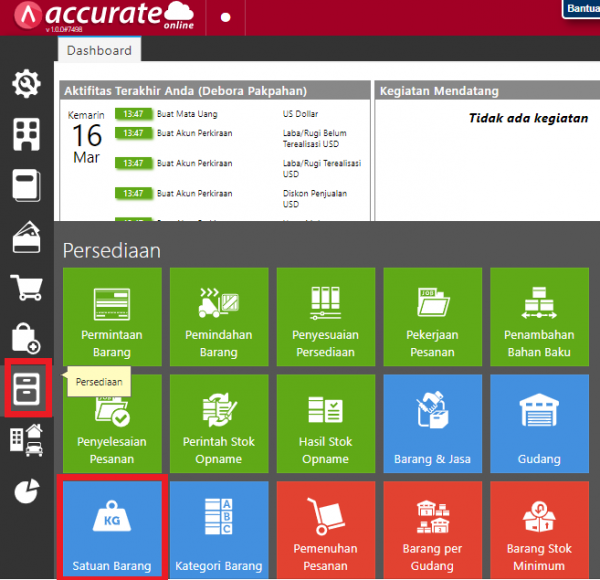Image resolution: width=600 pixels, height=580 pixels.
Task: Open the shopping cart sidebar module
Action: click(x=26, y=287)
